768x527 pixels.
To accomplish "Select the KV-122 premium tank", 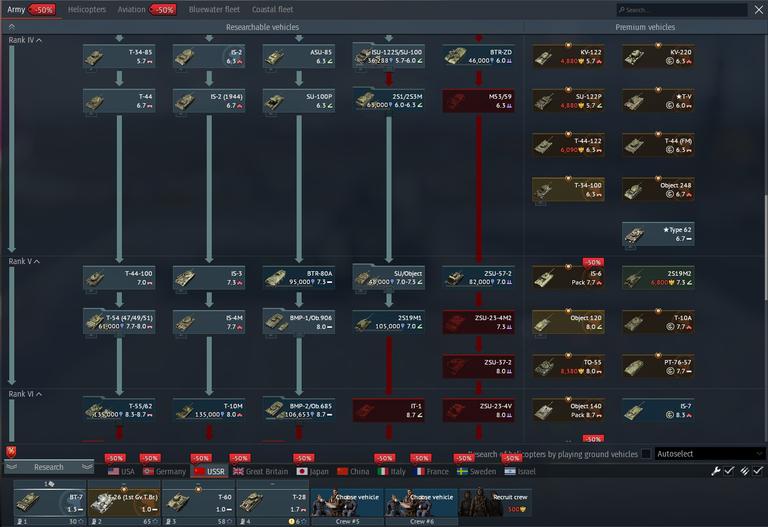I will pos(568,56).
